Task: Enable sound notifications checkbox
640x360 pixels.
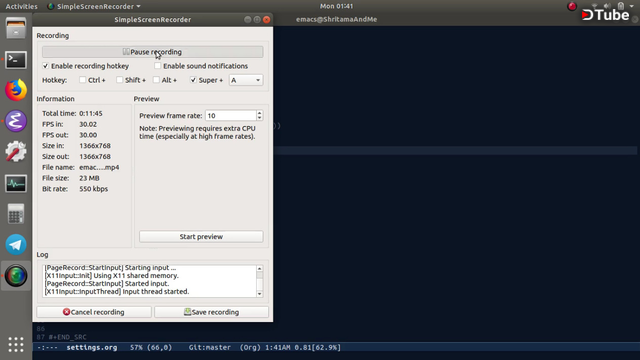Action: (158, 66)
